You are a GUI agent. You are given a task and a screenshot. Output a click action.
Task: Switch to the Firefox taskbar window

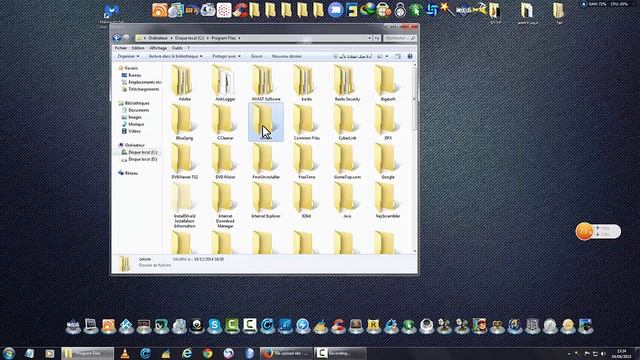click(x=286, y=353)
